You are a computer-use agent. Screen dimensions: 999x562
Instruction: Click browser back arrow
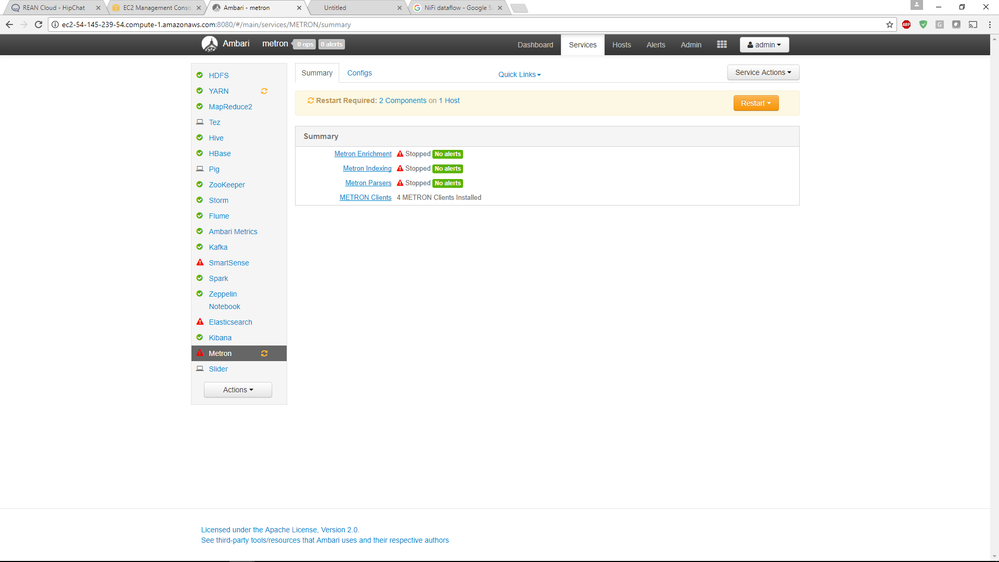coord(9,24)
